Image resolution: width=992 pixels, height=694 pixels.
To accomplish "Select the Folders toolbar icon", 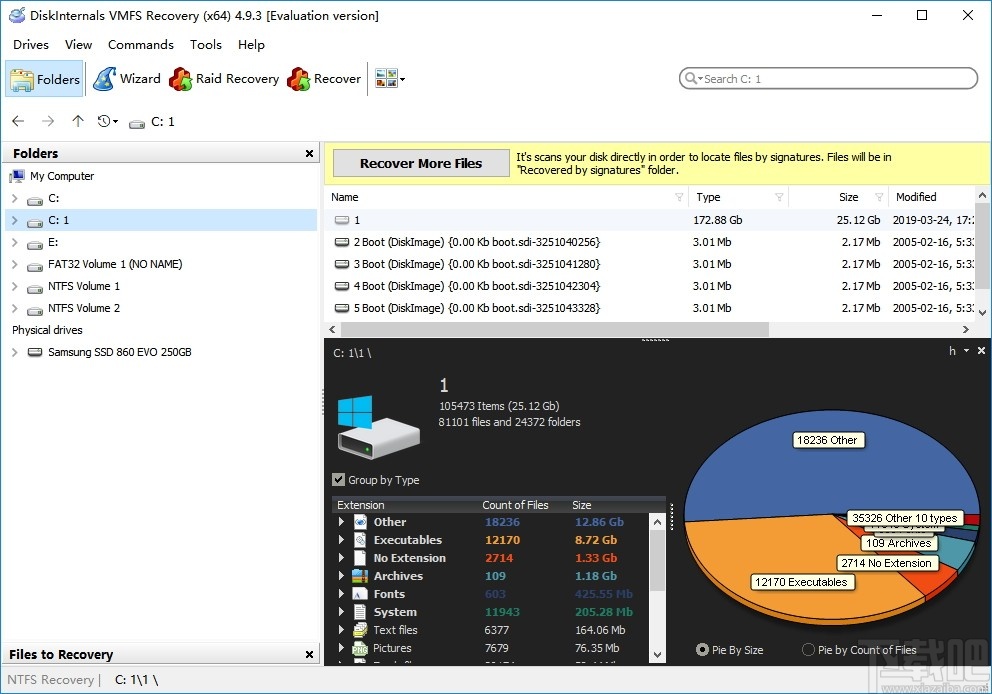I will pyautogui.click(x=44, y=79).
